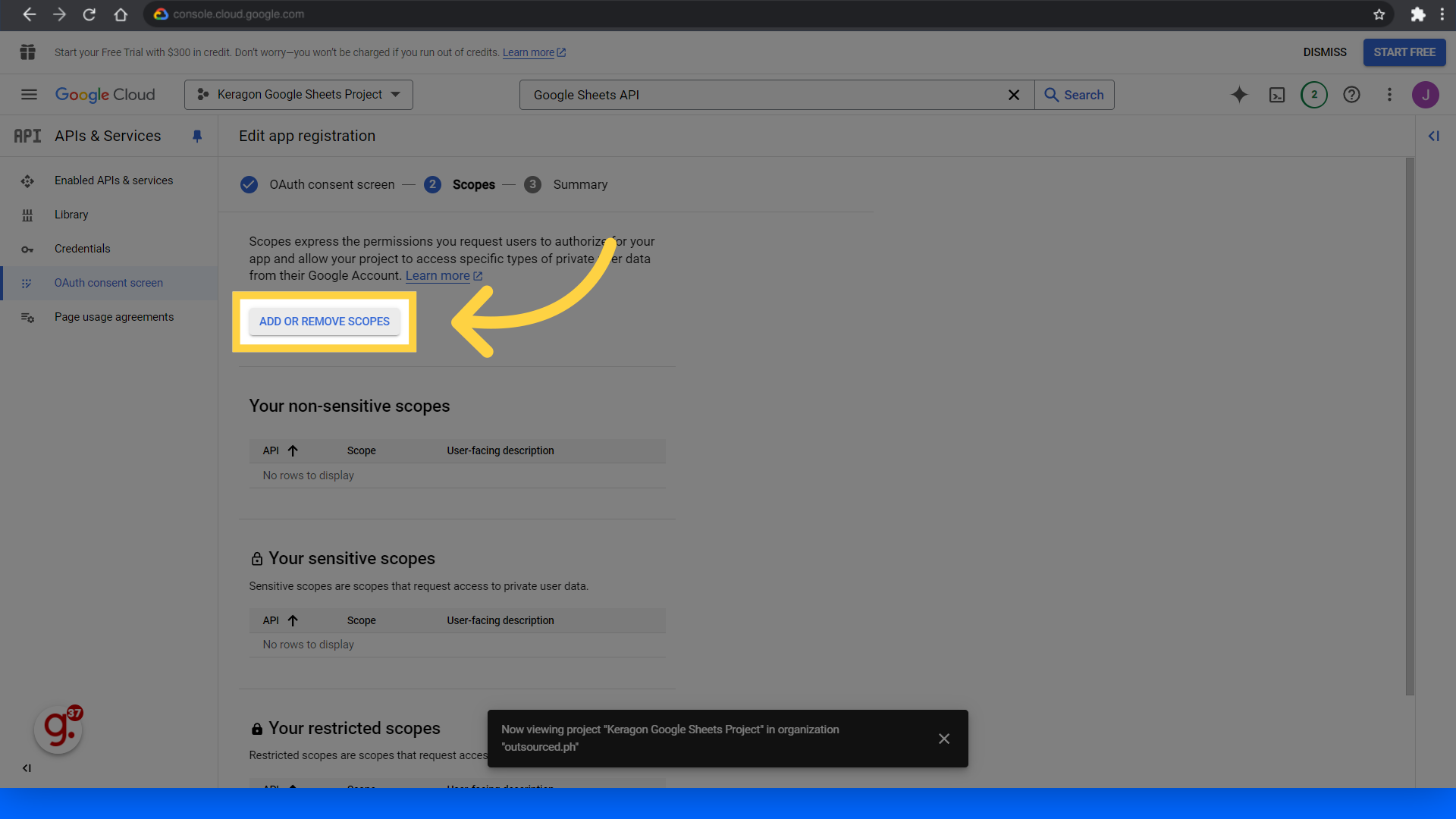Open the Keragon Google Sheets Project selector
This screenshot has height=819, width=1456.
299,95
